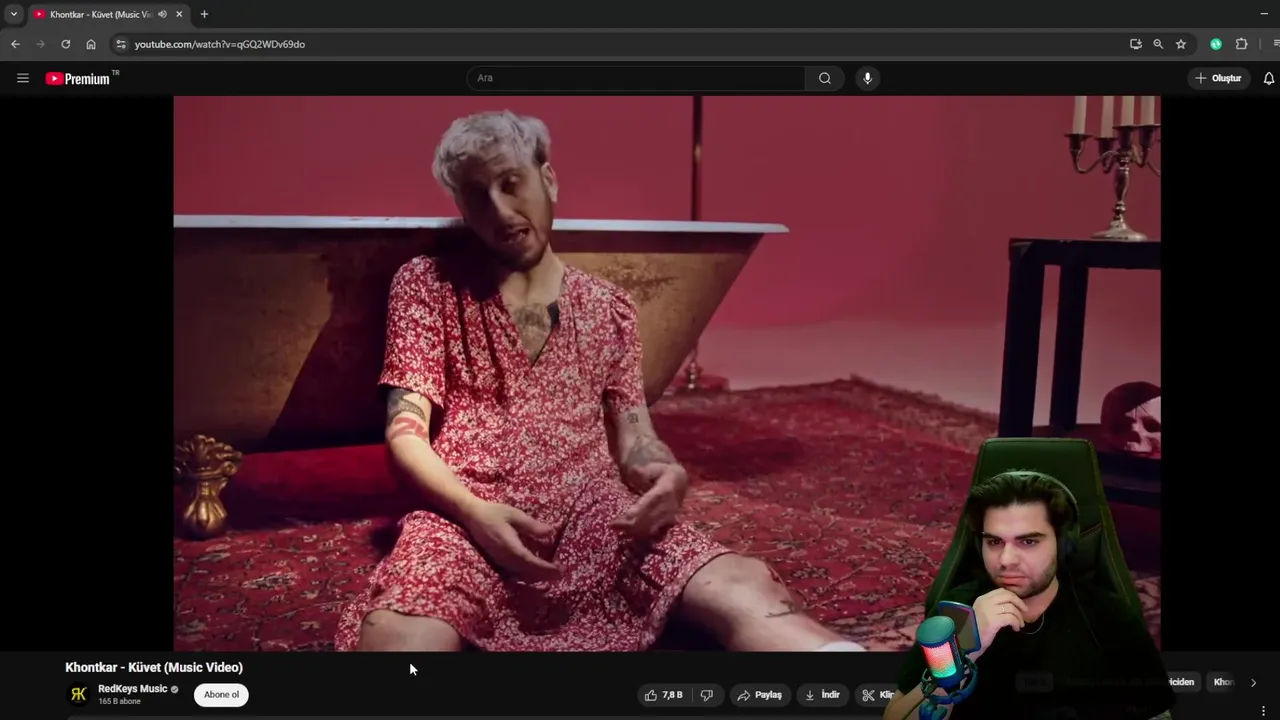Open RedKeys Music channel avatar
1280x720 pixels.
[78, 694]
